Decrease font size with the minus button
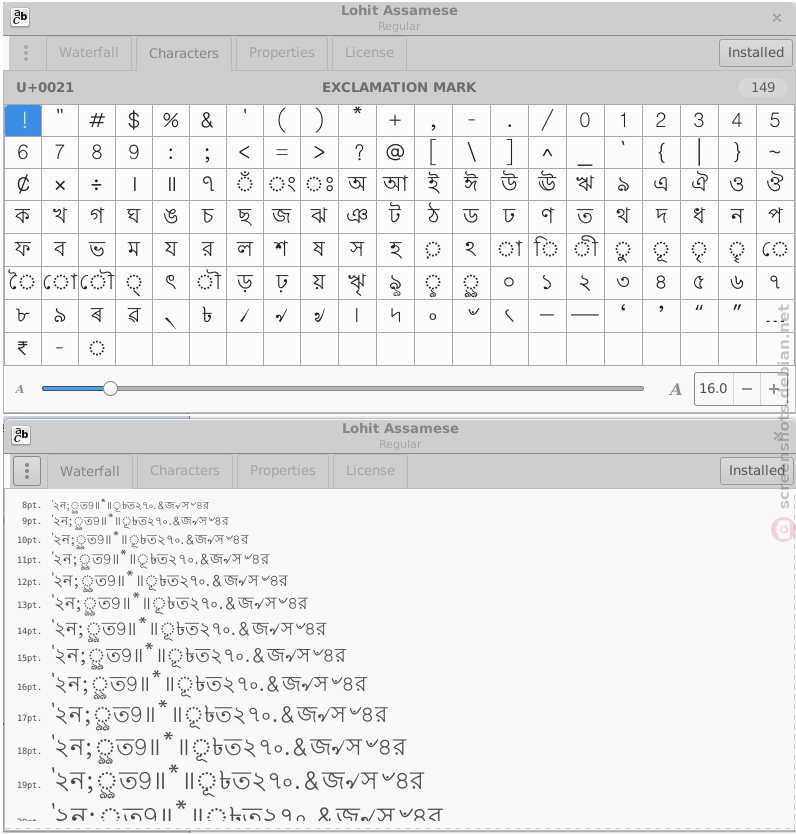 click(747, 389)
